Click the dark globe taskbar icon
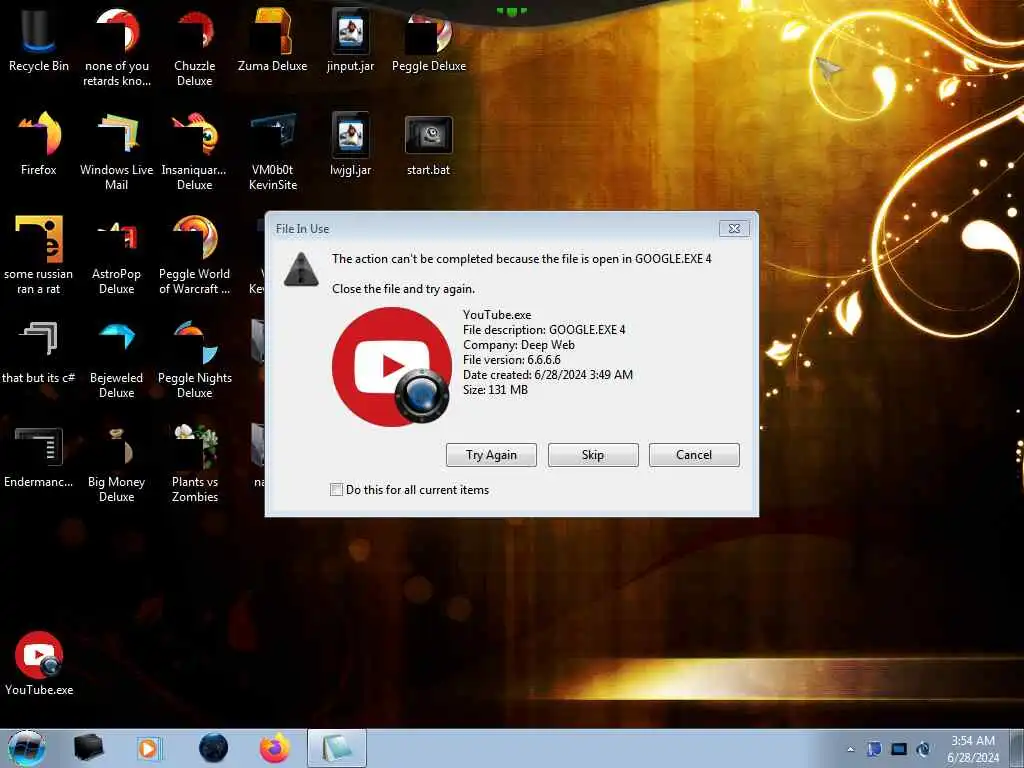This screenshot has height=768, width=1024. click(x=214, y=748)
